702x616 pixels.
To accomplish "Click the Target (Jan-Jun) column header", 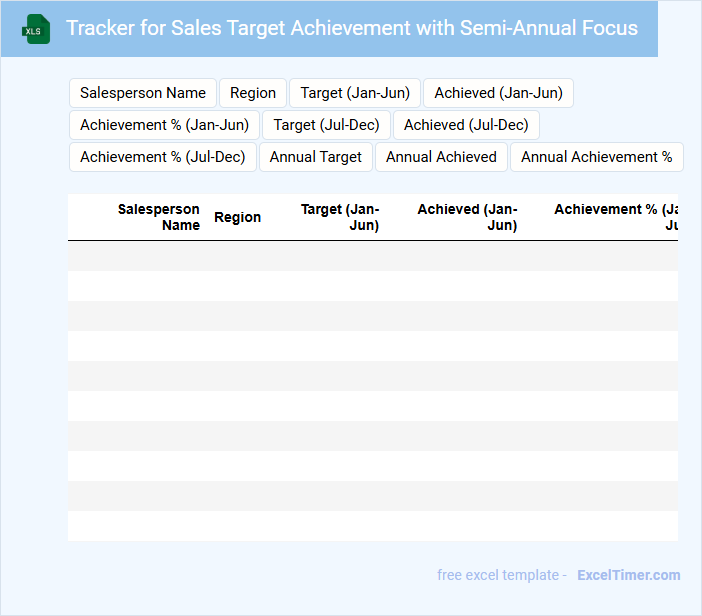I will pyautogui.click(x=340, y=217).
